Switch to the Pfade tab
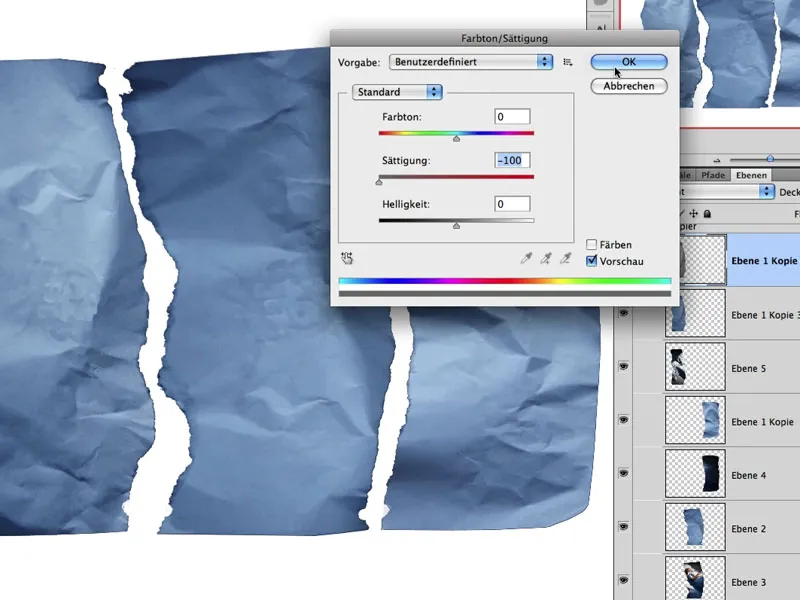800x600 pixels. pyautogui.click(x=713, y=175)
